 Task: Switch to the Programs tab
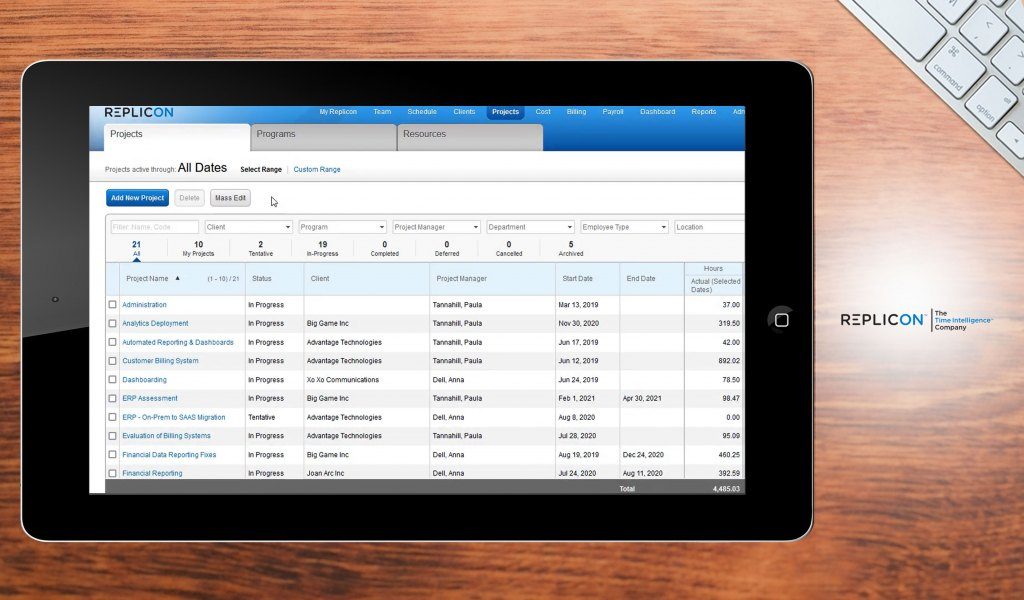click(x=322, y=135)
